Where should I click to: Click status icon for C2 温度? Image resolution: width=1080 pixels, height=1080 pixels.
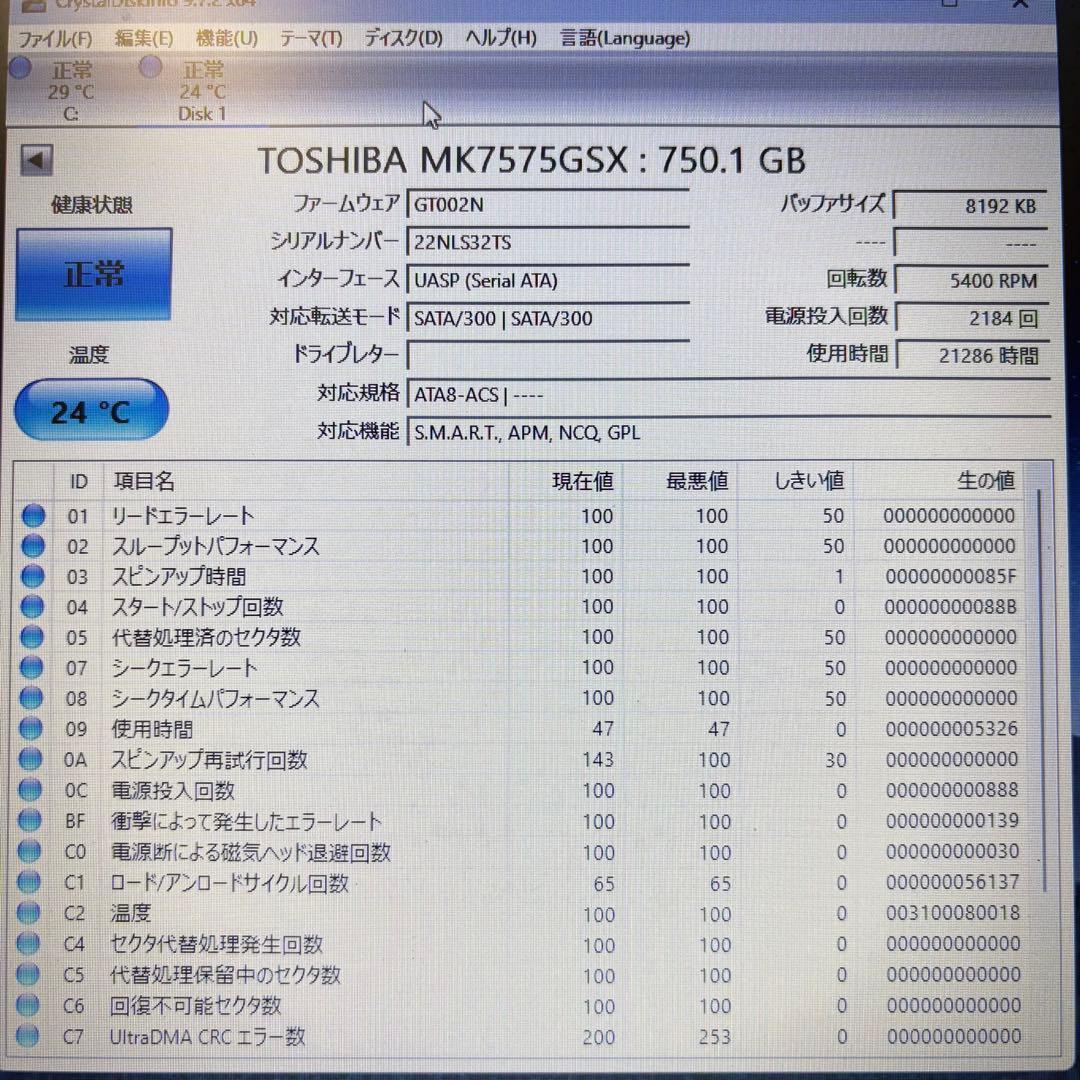pyautogui.click(x=28, y=913)
